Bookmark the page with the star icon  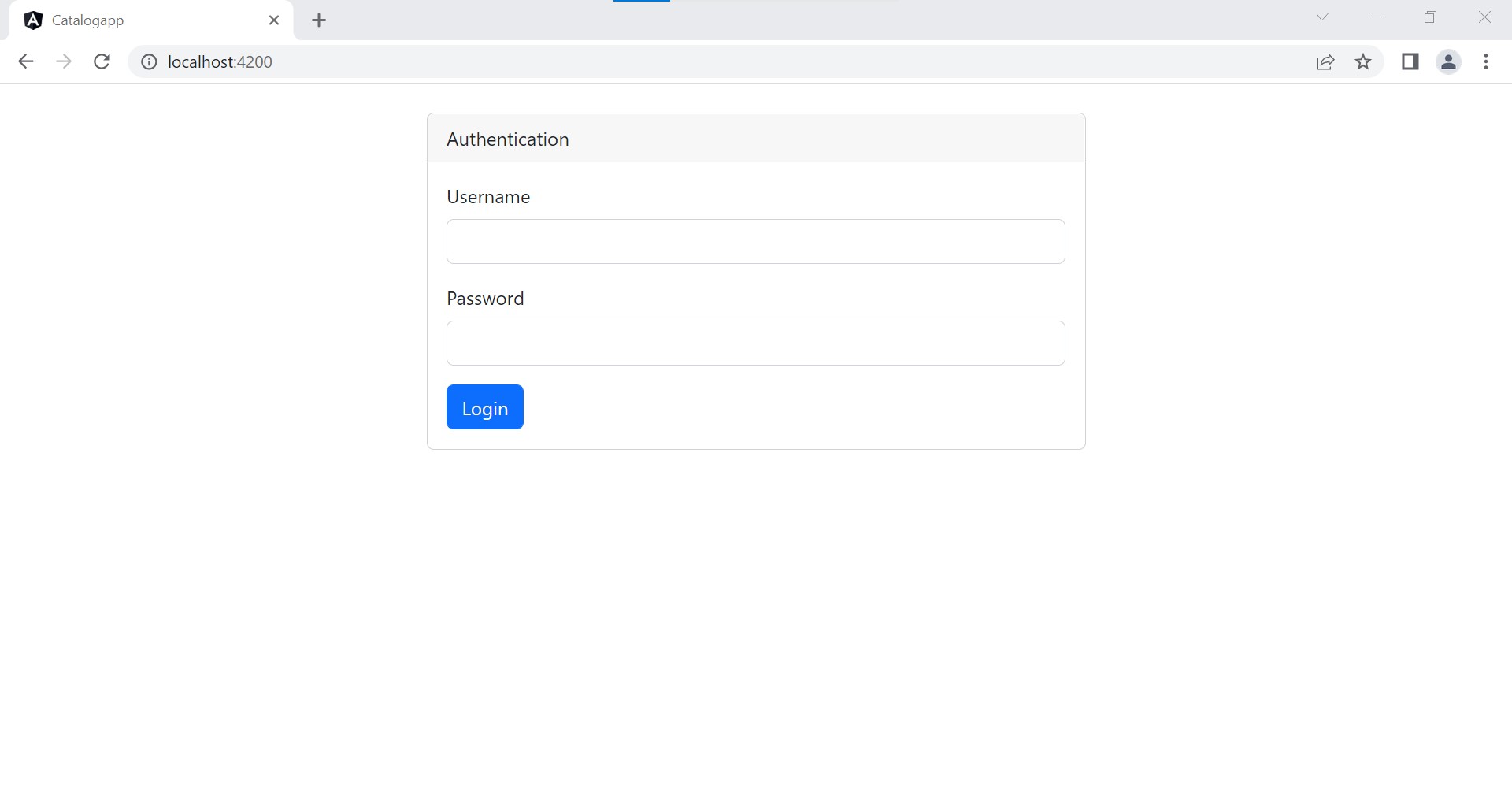point(1363,61)
